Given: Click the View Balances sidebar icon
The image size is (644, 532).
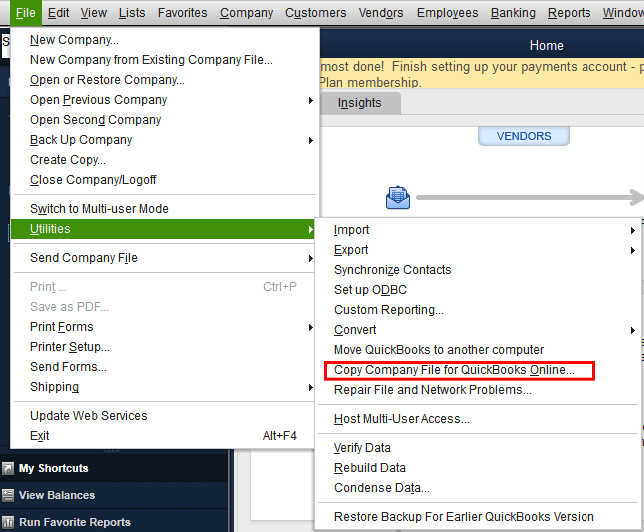Looking at the screenshot, I should coord(8,495).
